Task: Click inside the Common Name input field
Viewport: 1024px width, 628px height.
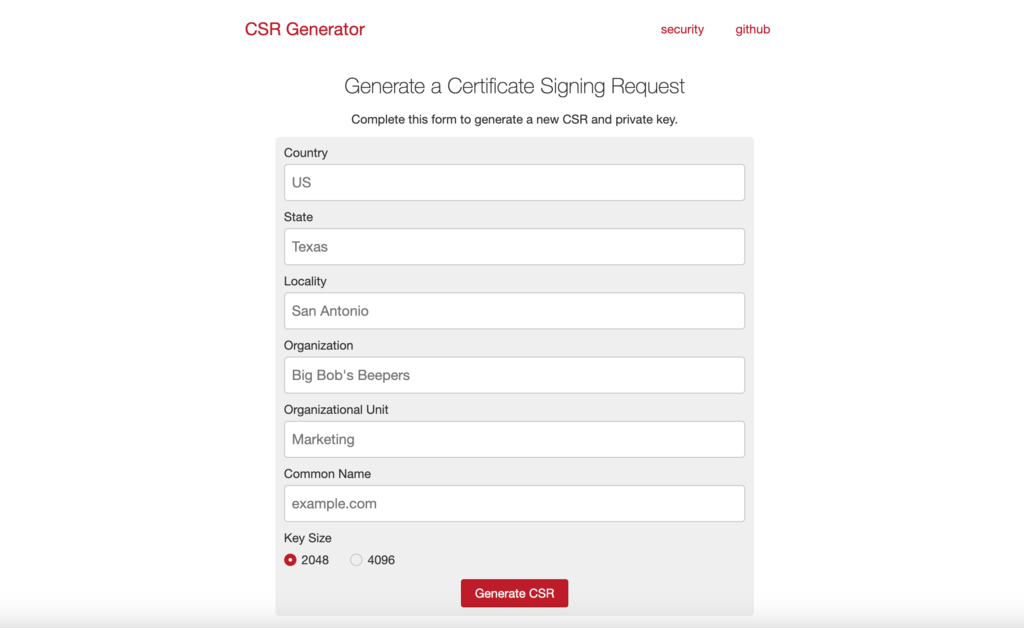Action: pos(514,503)
